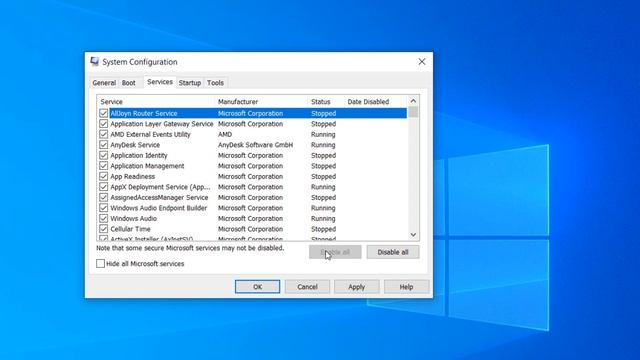Select the Cellular Time row name
The height and width of the screenshot is (360, 640).
click(x=130, y=229)
